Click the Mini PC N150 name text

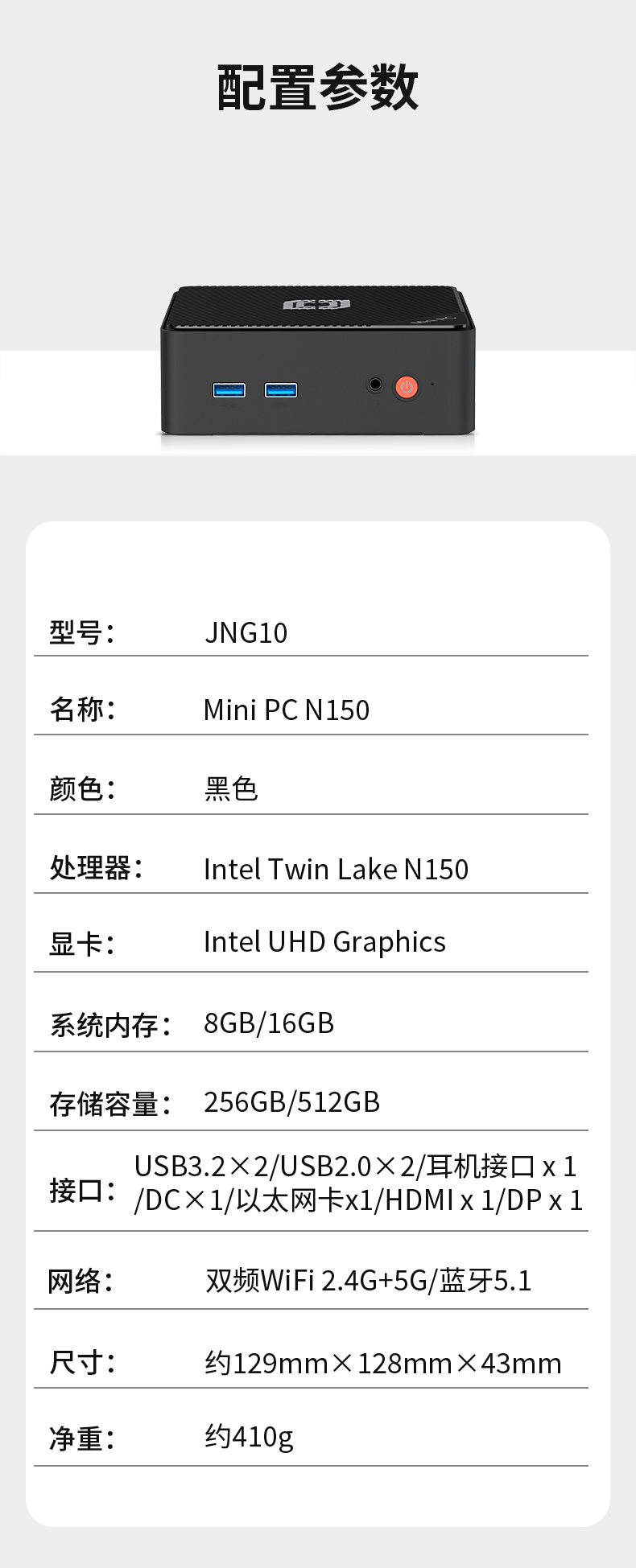(x=286, y=710)
